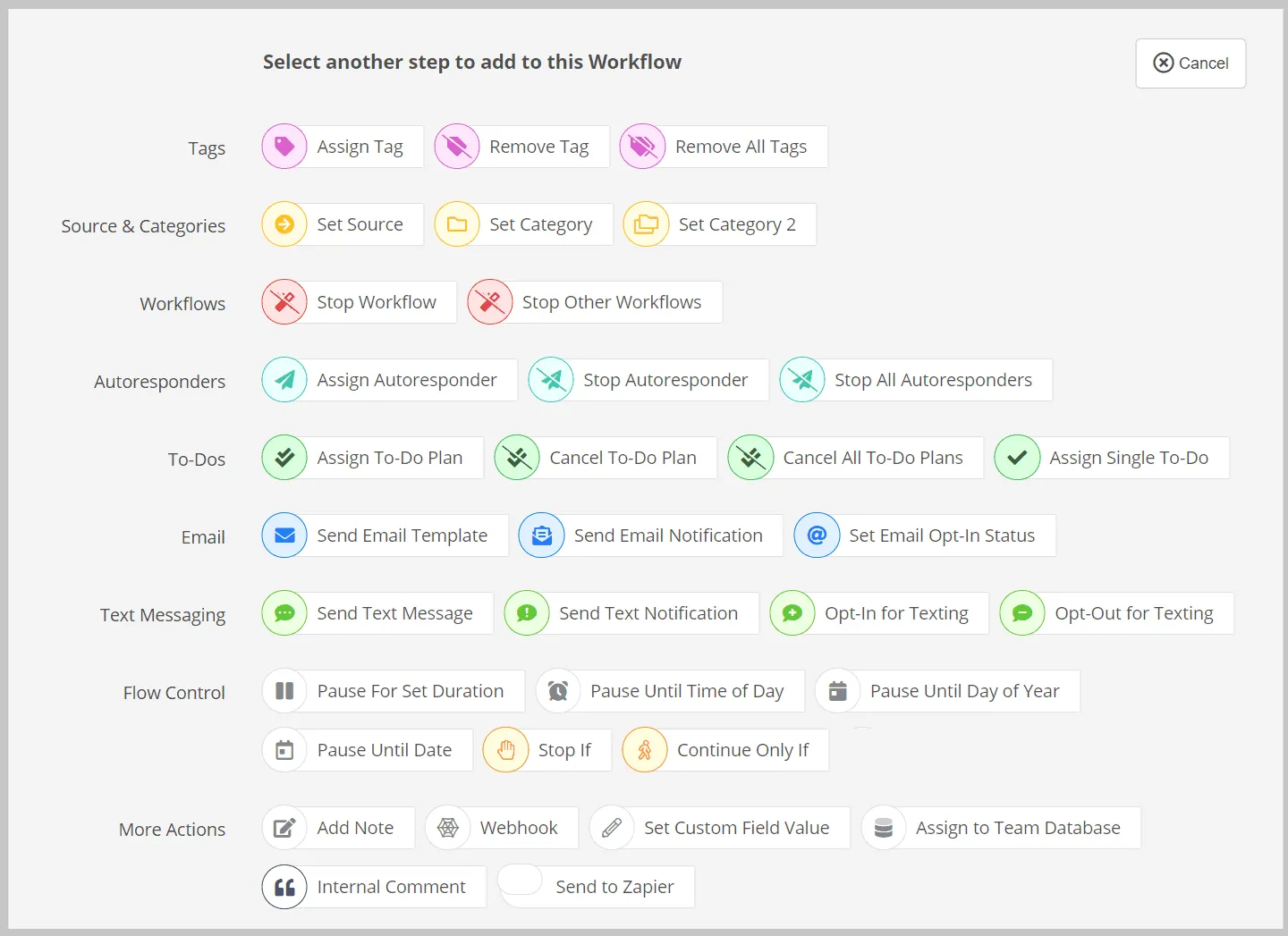Add the Continue Only If step
Screen dimensions: 1288x936
(725, 750)
